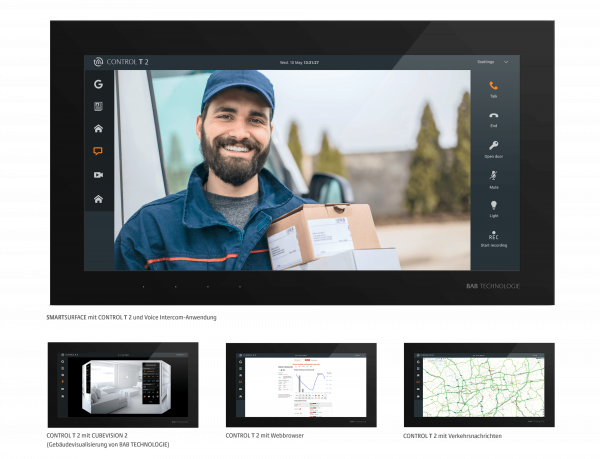
Task: Open the web browser thumbnail image
Action: (x=300, y=386)
